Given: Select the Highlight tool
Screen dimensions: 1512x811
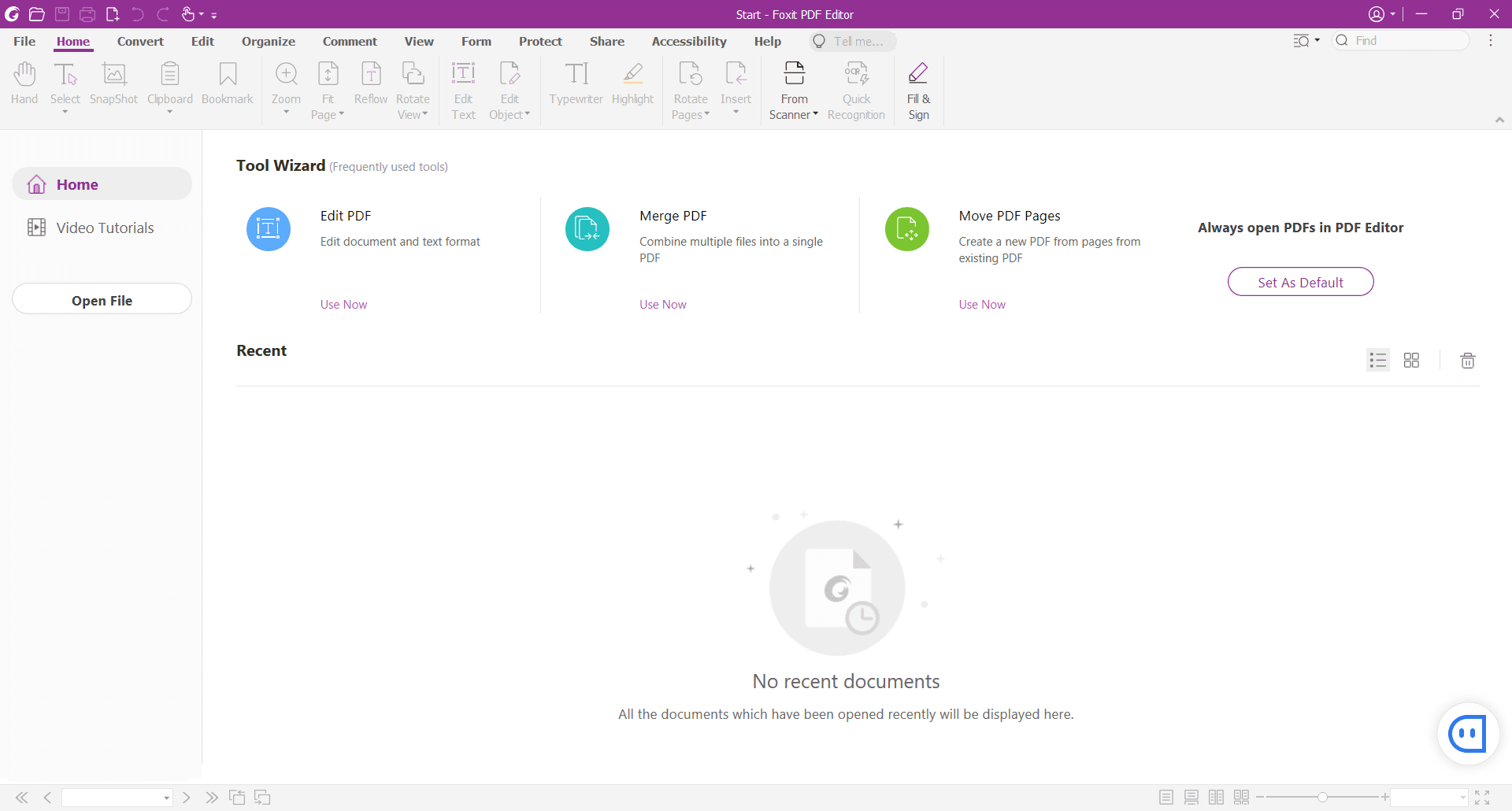Looking at the screenshot, I should pyautogui.click(x=632, y=85).
